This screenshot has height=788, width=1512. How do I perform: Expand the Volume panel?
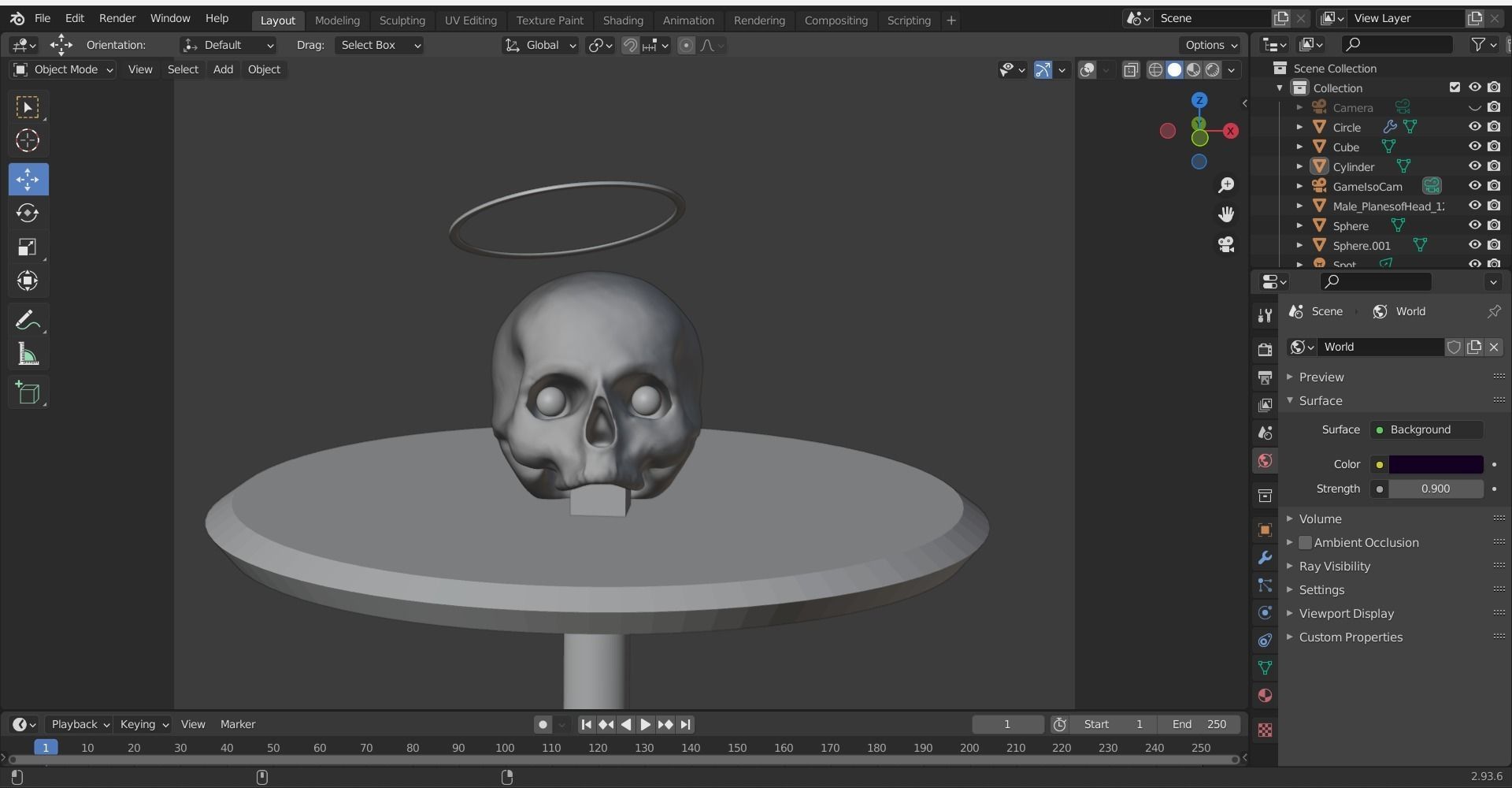pos(1320,519)
